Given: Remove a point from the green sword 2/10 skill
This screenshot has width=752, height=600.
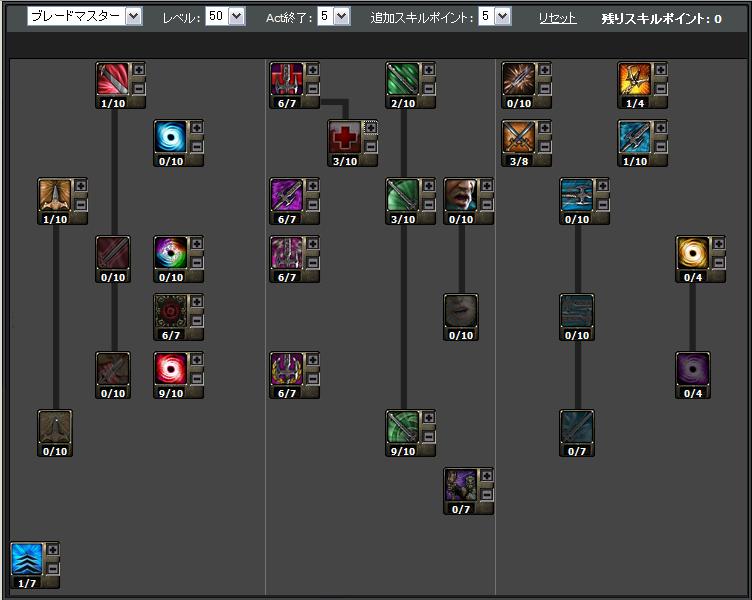Looking at the screenshot, I should click(429, 88).
